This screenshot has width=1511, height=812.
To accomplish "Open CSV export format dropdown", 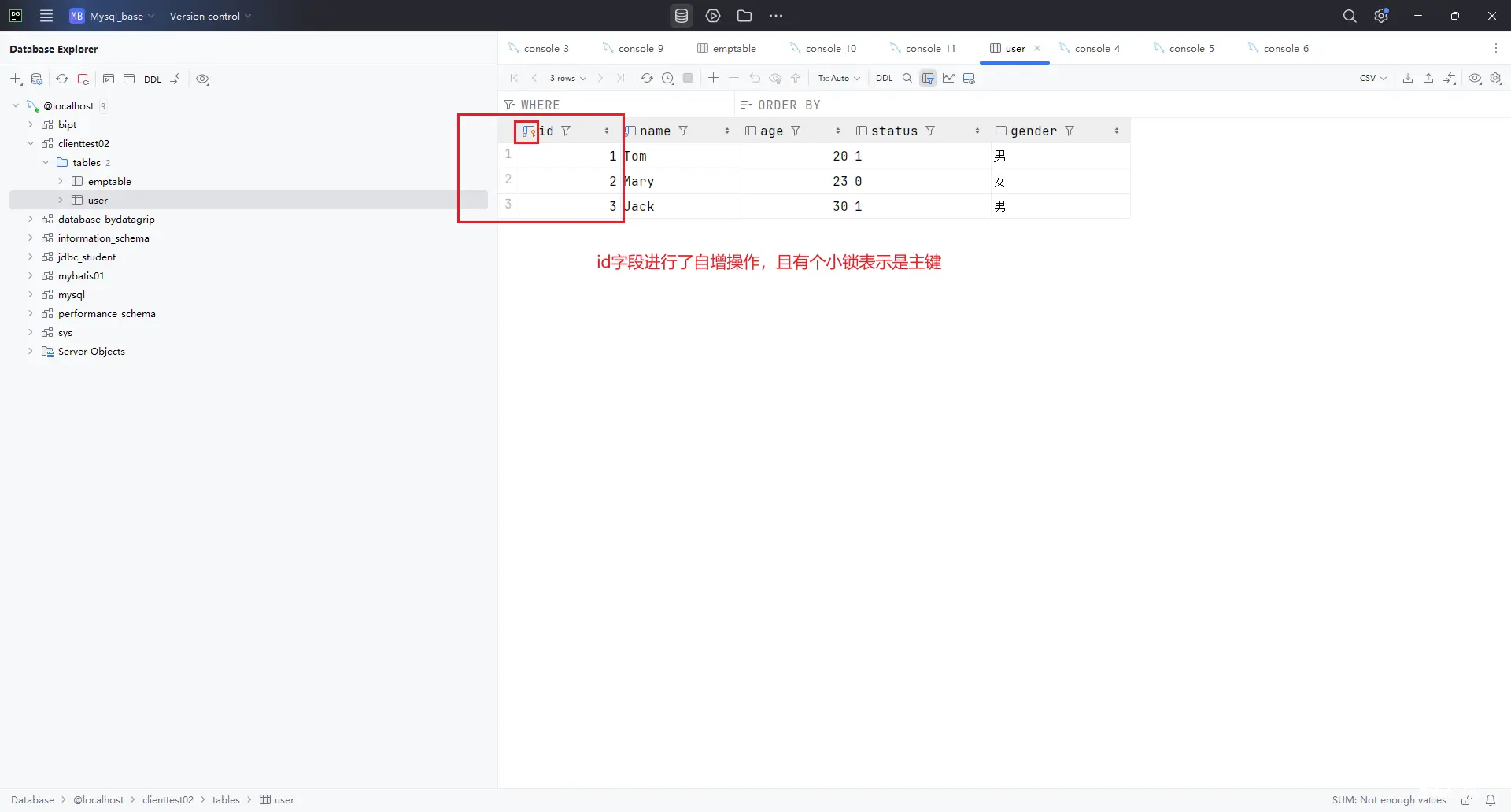I will click(1372, 78).
